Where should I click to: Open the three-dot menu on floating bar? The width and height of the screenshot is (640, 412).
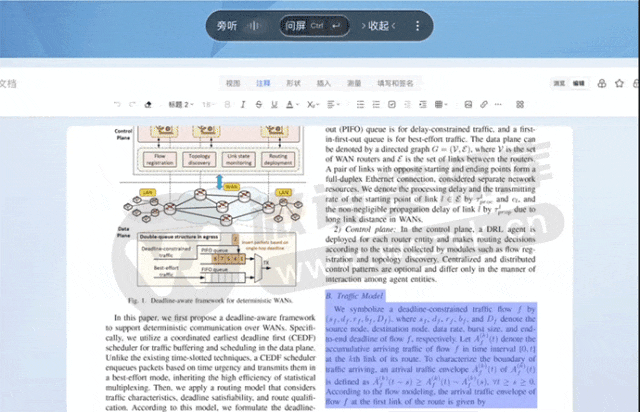click(x=417, y=26)
